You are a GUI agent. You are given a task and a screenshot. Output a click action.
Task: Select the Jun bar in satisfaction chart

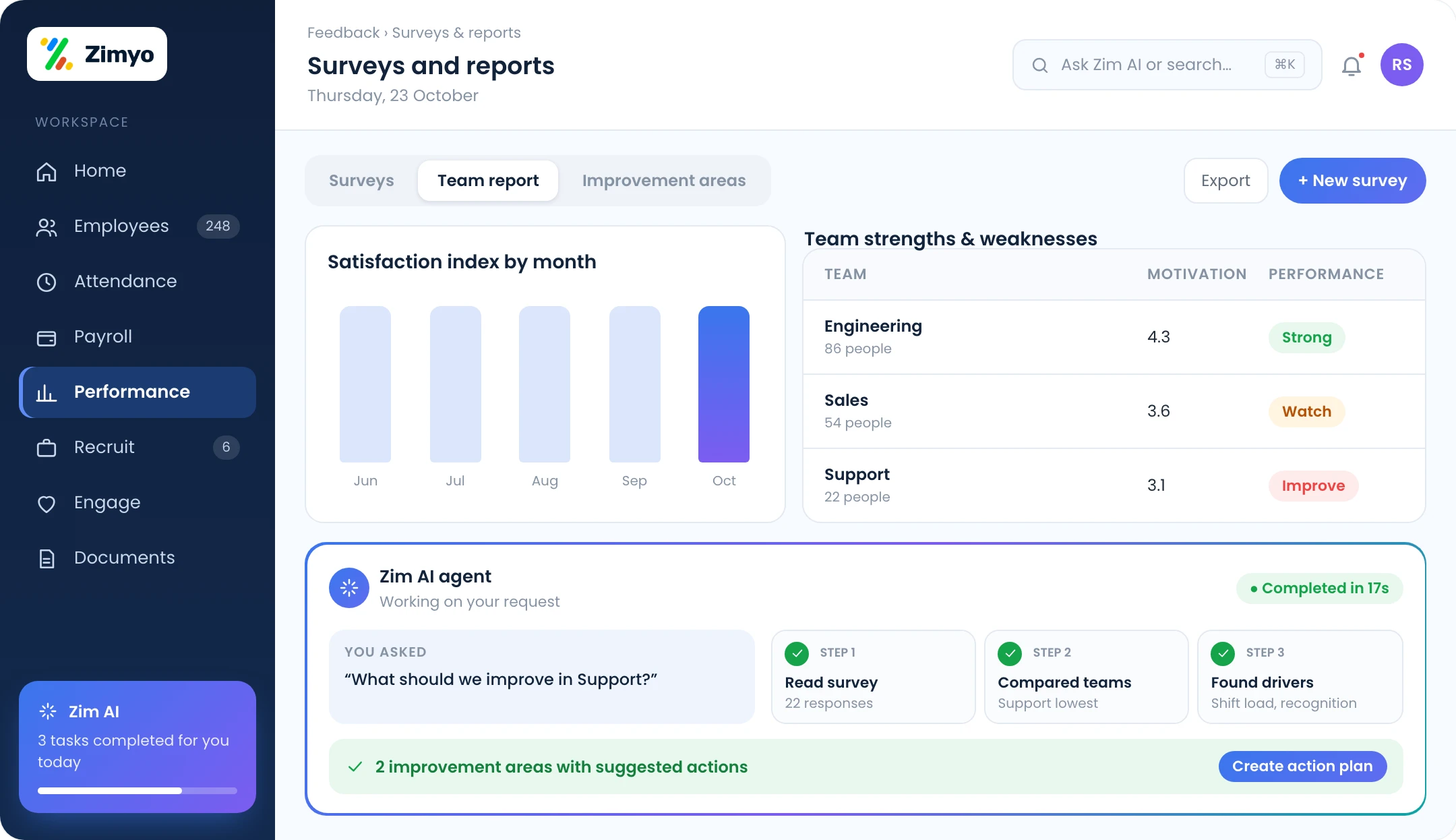point(365,384)
